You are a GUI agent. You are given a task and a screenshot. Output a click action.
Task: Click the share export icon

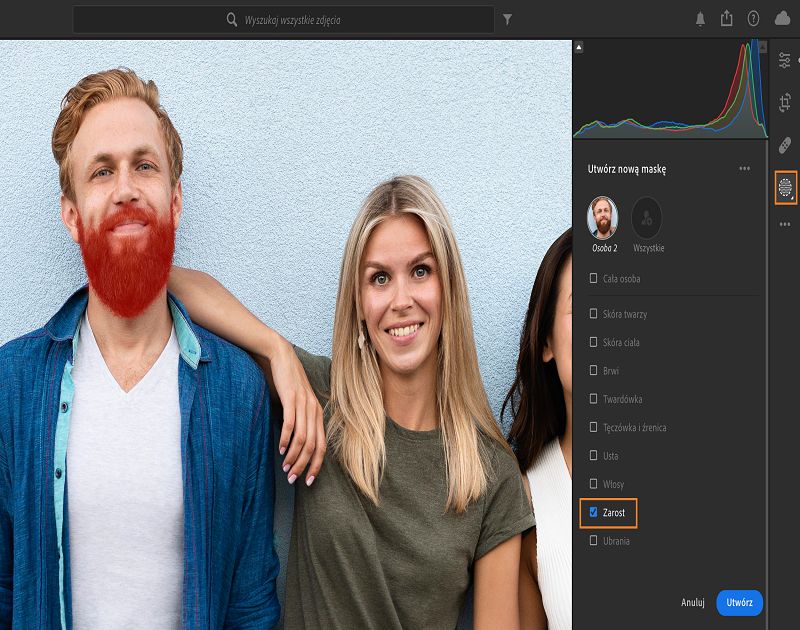tap(727, 19)
